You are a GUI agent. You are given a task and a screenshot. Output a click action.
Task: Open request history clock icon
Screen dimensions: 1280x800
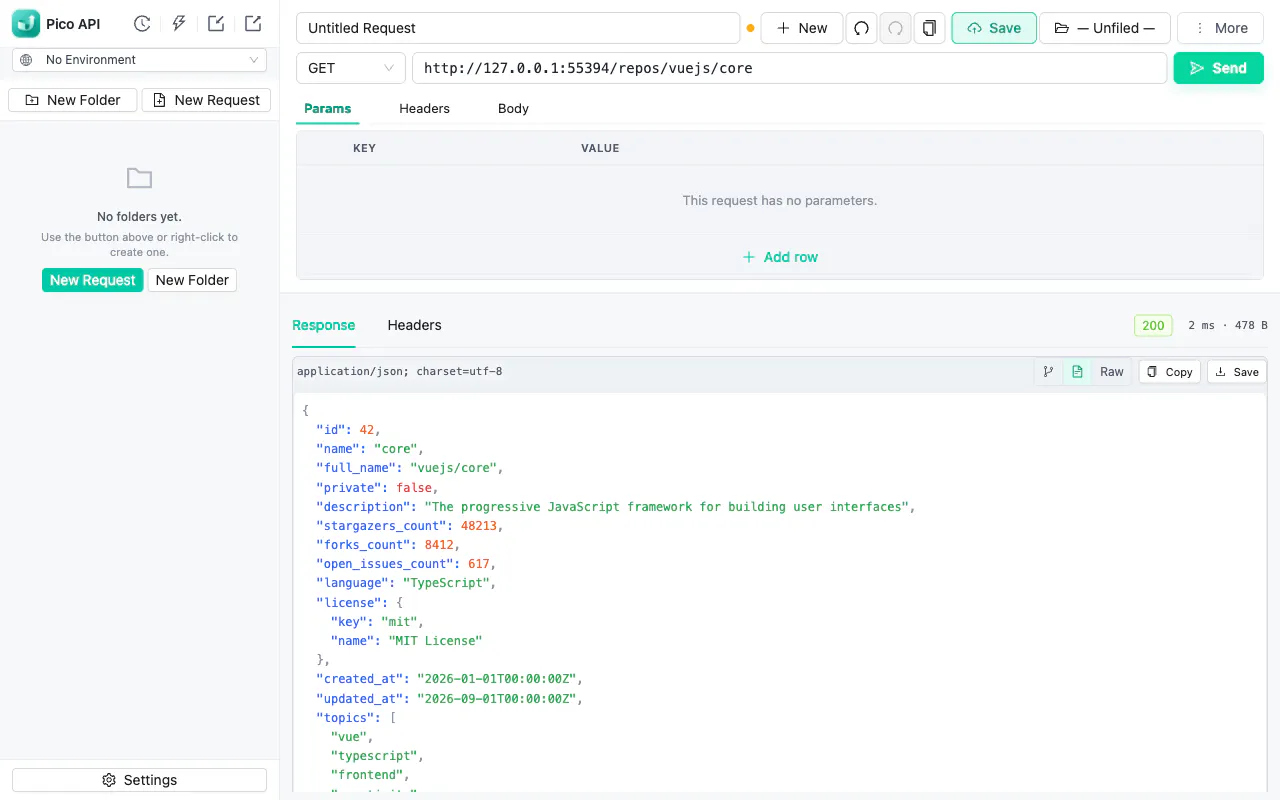click(x=142, y=24)
